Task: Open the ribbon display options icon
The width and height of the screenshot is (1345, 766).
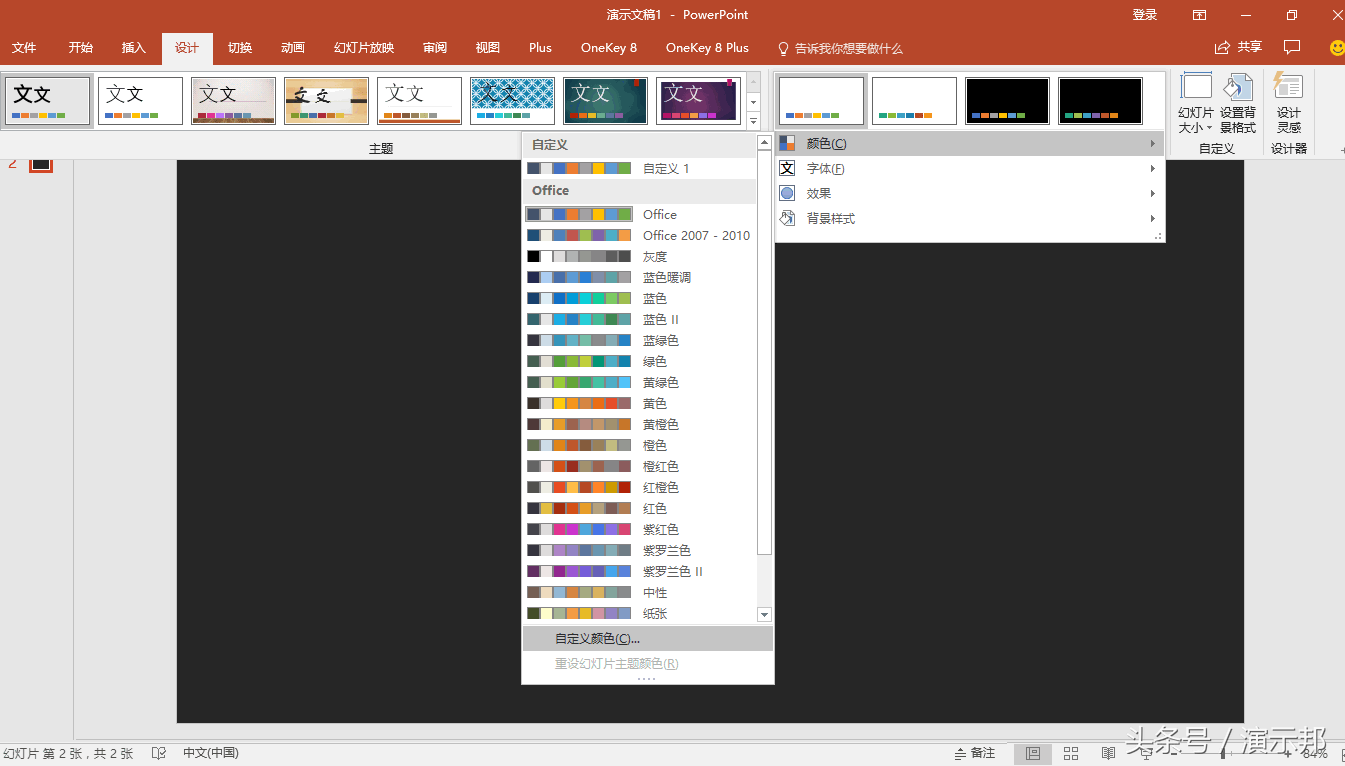Action: coord(1199,15)
